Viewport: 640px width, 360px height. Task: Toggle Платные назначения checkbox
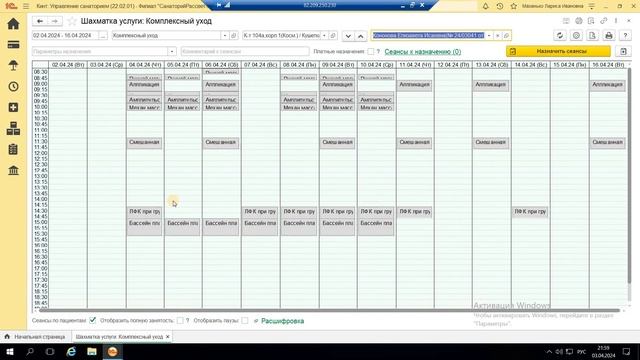pyautogui.click(x=371, y=51)
